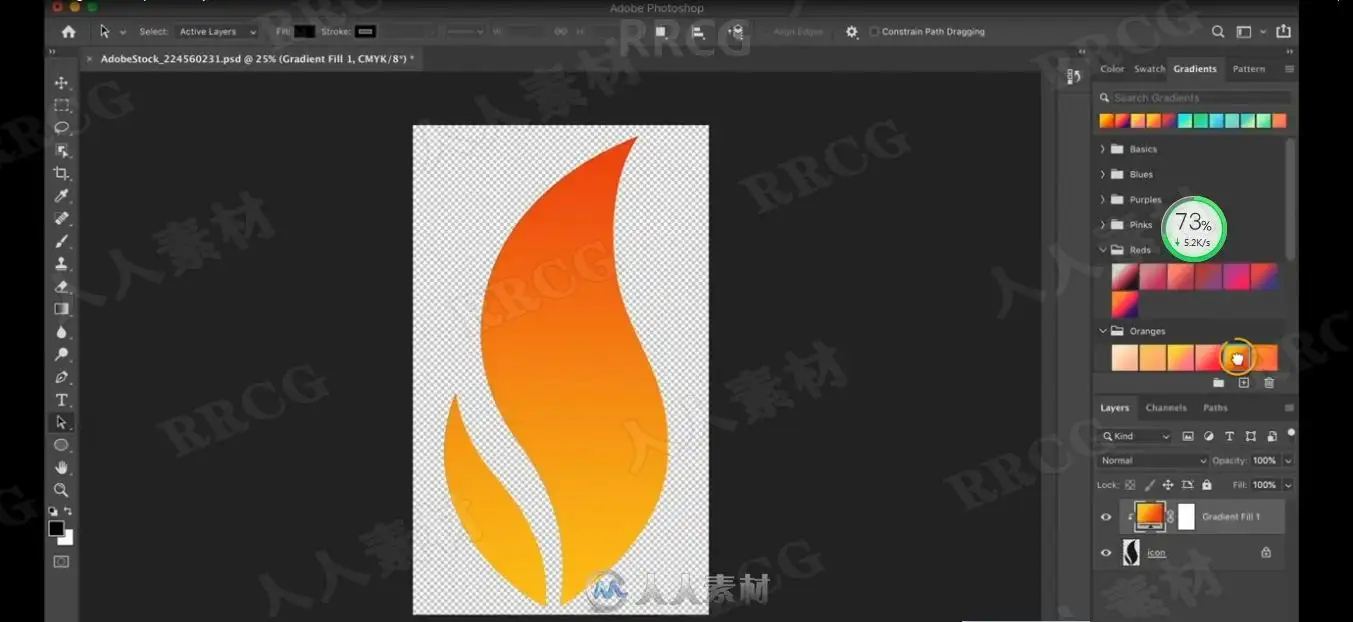Select the Eyedropper tool
This screenshot has height=622, width=1353.
pos(62,196)
